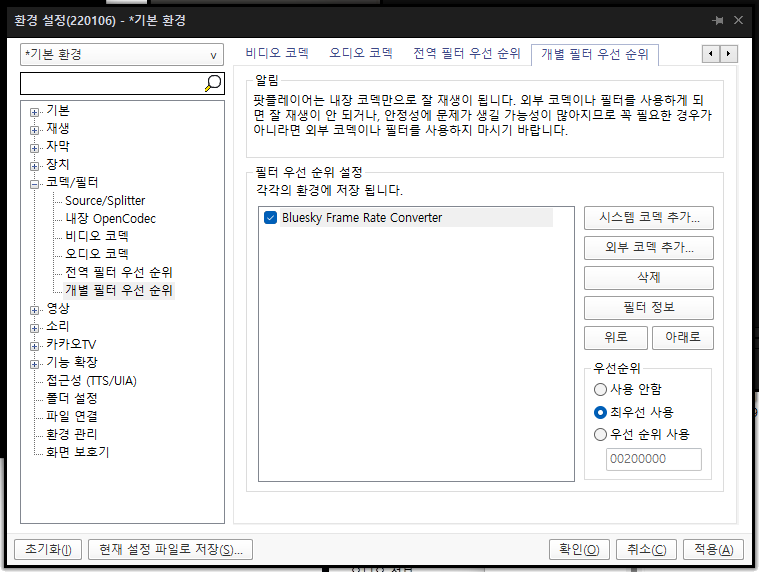Select the 기능 확장 tree label
This screenshot has width=759, height=572.
pos(72,362)
